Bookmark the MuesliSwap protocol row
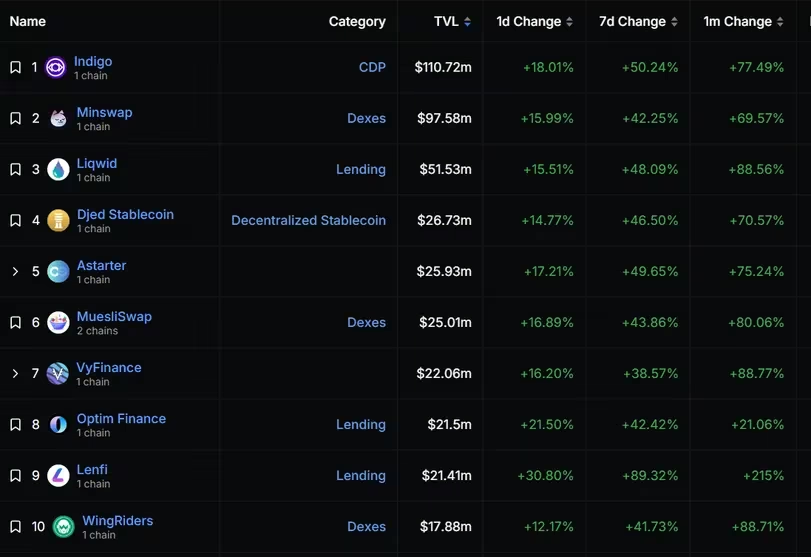 pyautogui.click(x=16, y=322)
